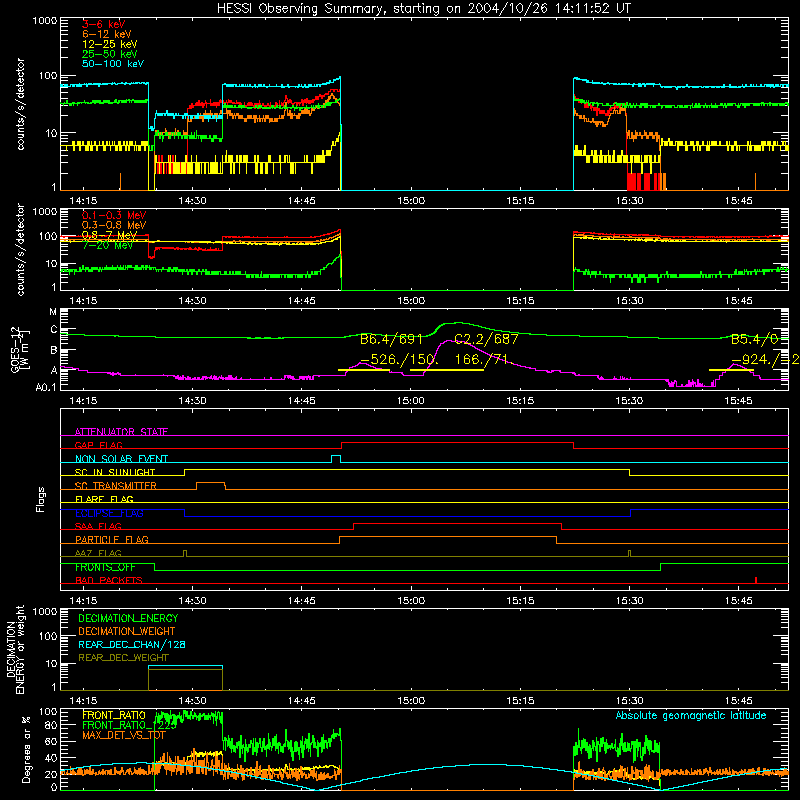Select the 'BAD_PACKETS' flag label

(x=109, y=581)
